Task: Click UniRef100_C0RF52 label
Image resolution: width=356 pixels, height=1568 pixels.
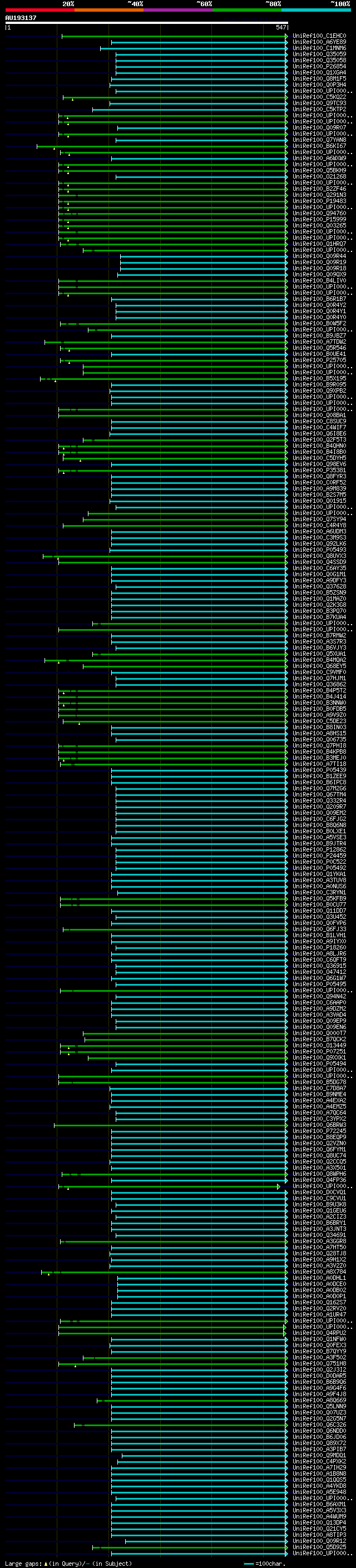Action: coord(319,483)
